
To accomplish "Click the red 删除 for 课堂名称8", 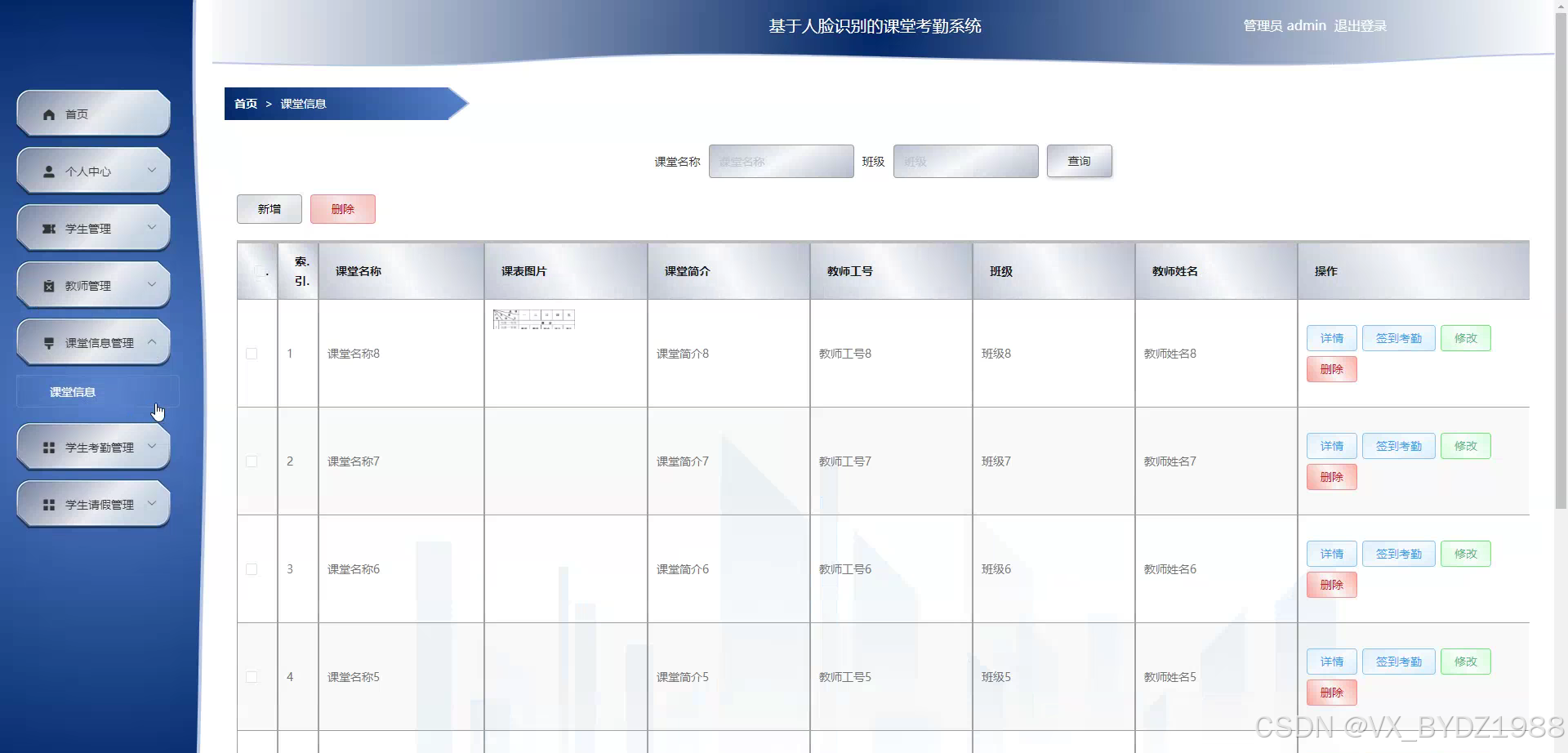I will click(x=1332, y=369).
